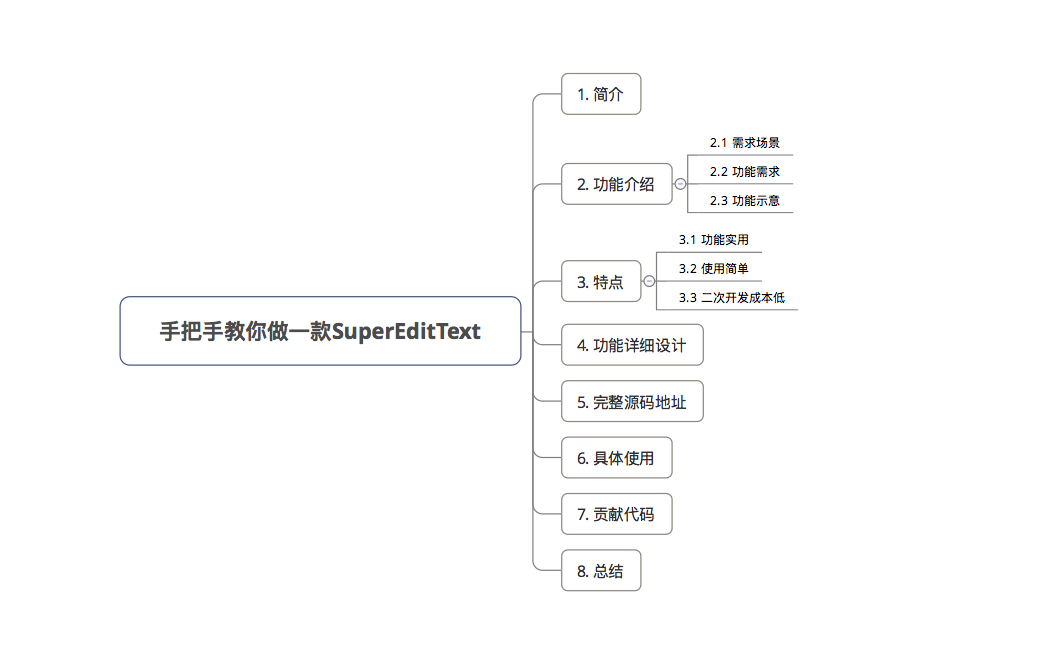Image resolution: width=1053 pixels, height=655 pixels.
Task: Select the 1. 简介 node
Action: 601,94
